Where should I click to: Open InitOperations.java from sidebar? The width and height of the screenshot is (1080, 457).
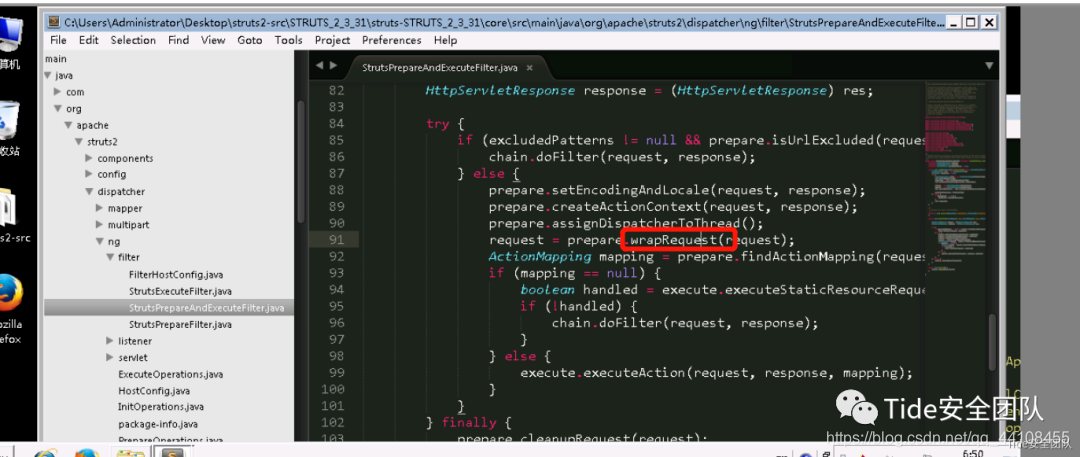coord(160,407)
